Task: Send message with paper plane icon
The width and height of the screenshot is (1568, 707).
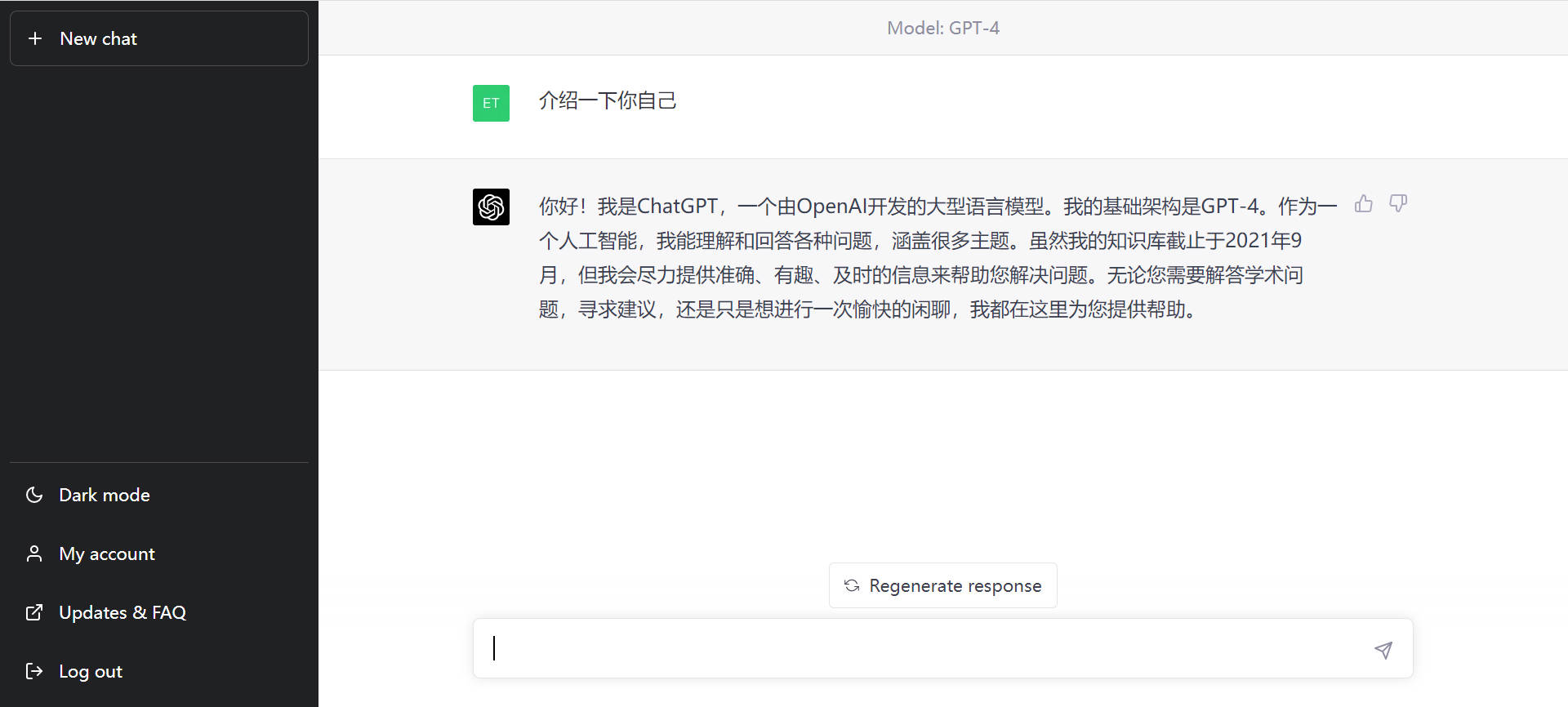Action: (1383, 650)
